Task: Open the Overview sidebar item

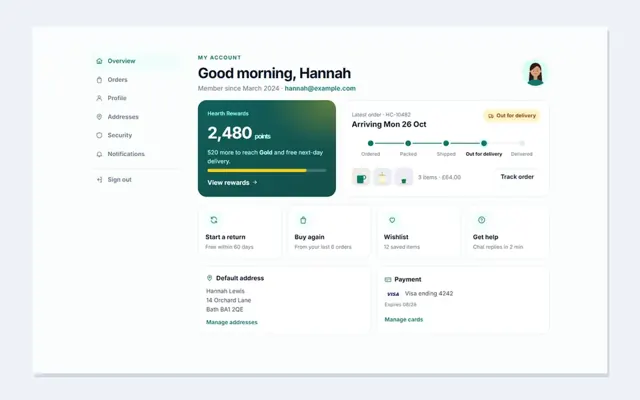Action: point(136,61)
